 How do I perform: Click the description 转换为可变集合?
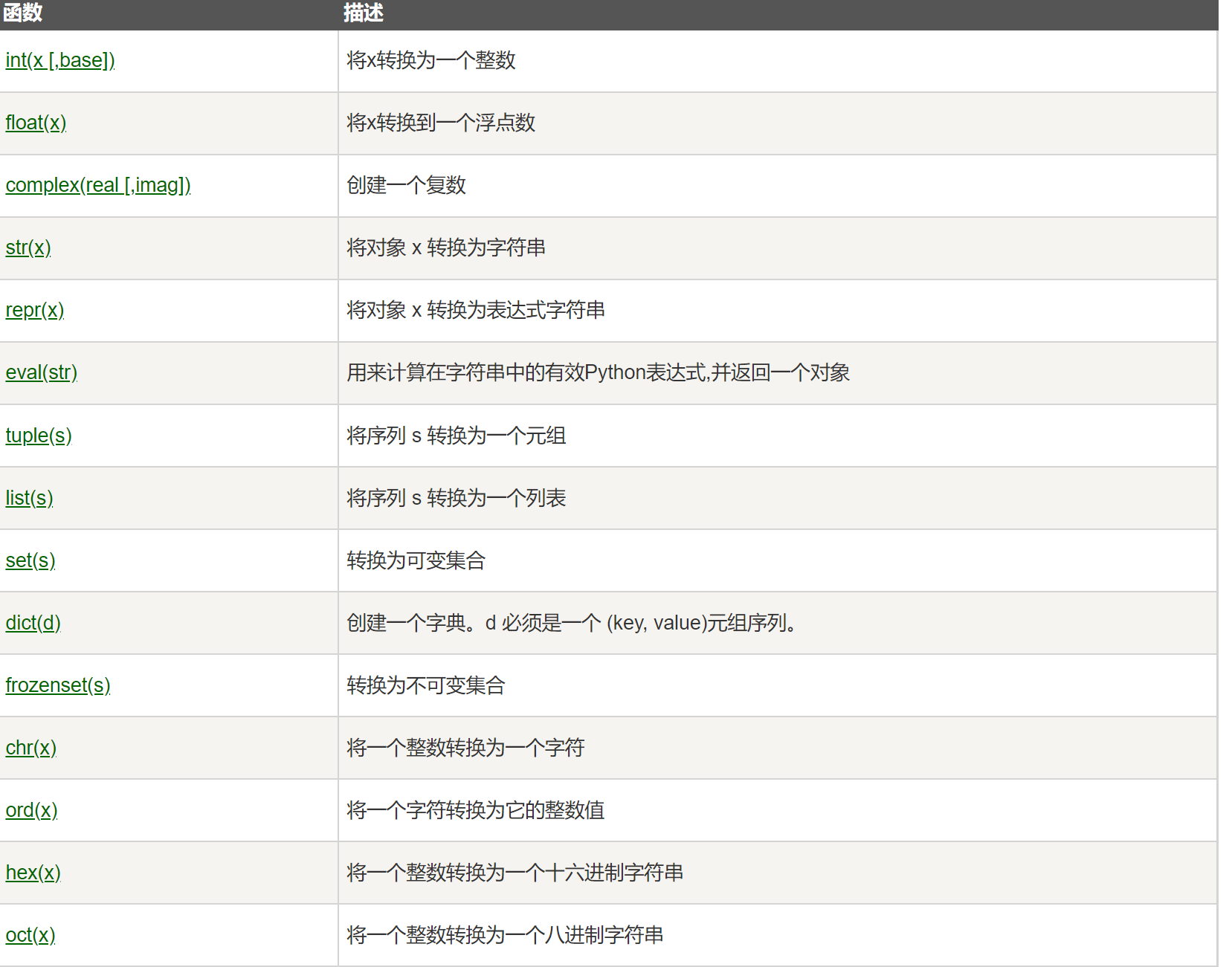[416, 560]
